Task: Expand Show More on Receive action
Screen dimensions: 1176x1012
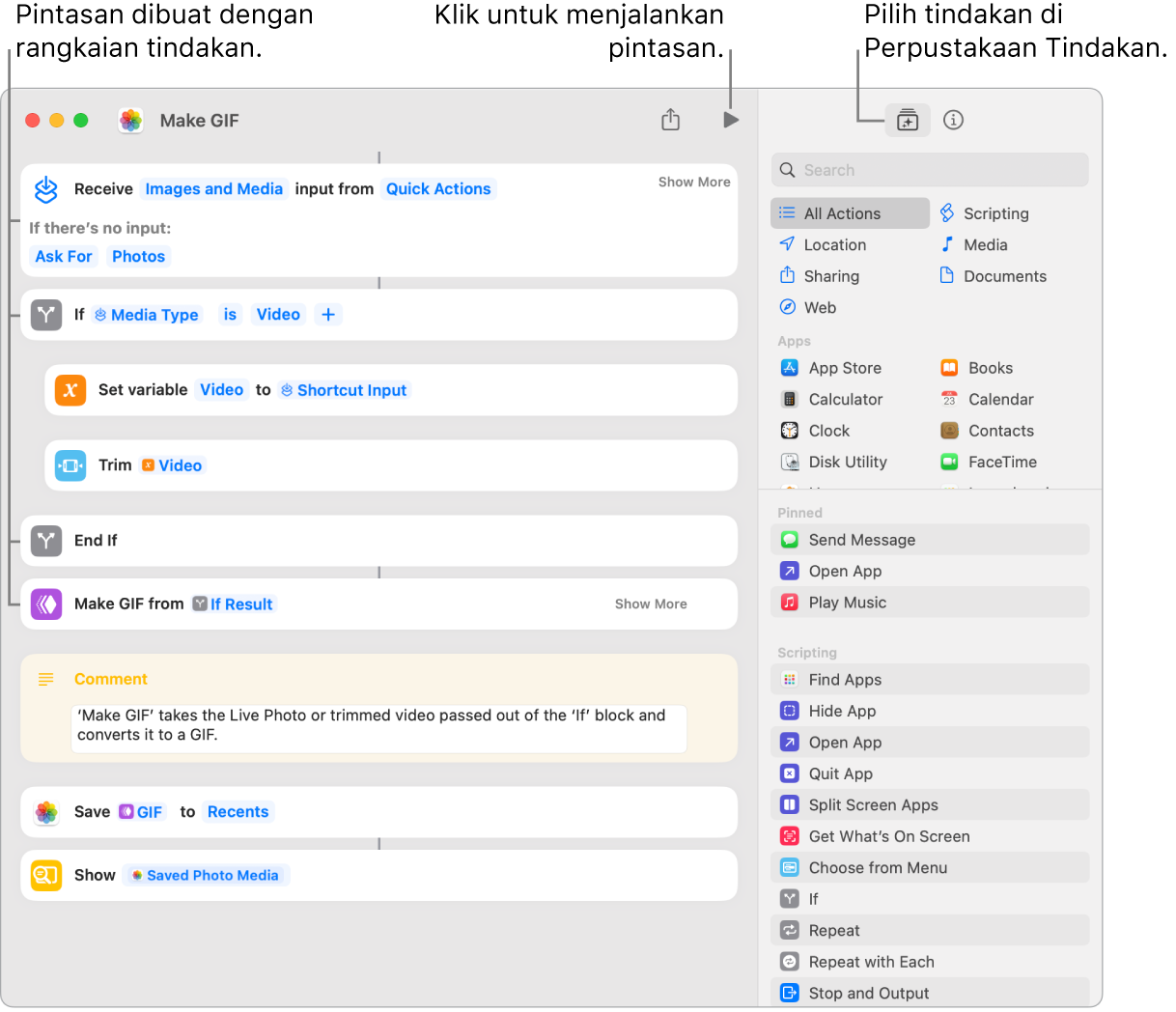Action: 694,182
